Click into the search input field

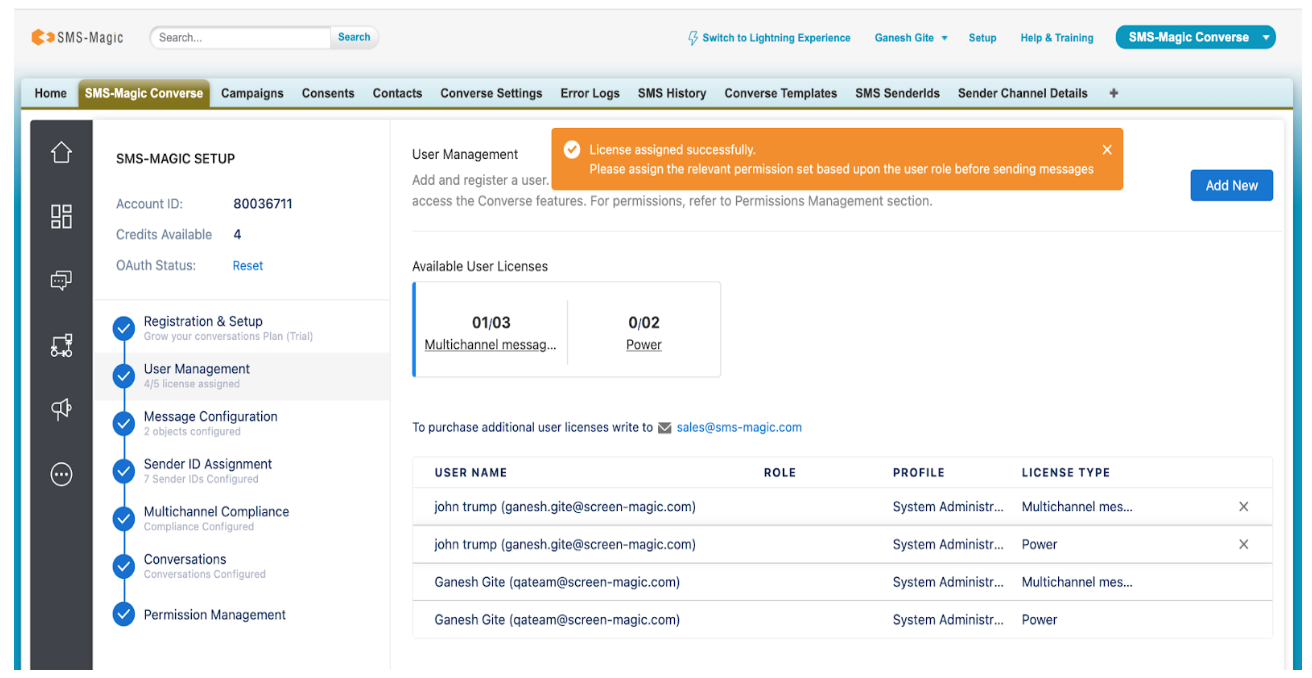(x=241, y=37)
